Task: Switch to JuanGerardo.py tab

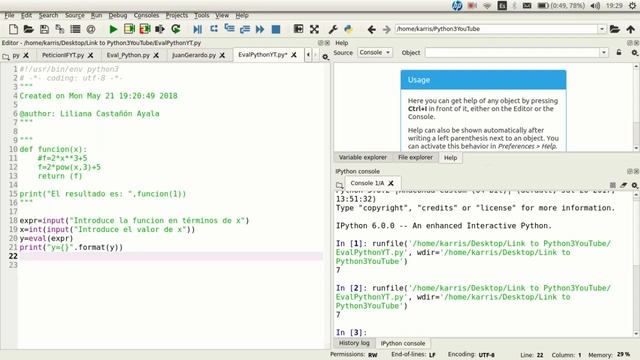Action: [x=193, y=55]
